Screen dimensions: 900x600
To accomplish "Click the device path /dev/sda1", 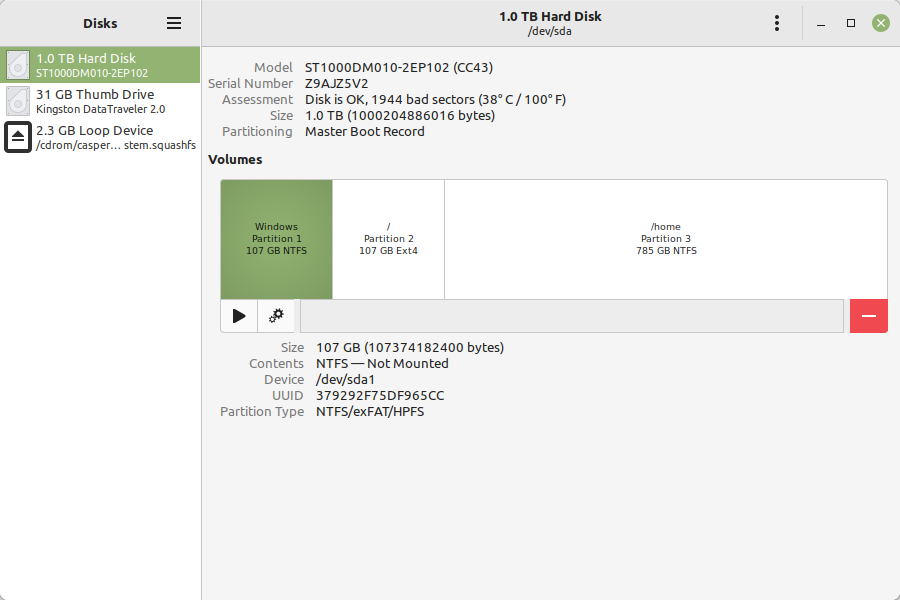I will point(345,380).
